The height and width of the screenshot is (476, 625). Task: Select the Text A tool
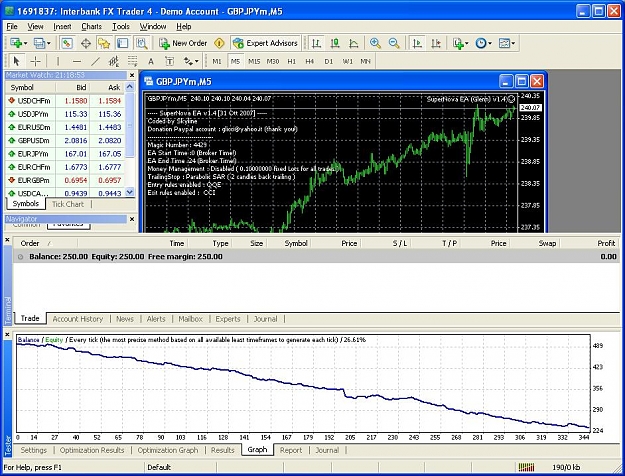point(151,61)
